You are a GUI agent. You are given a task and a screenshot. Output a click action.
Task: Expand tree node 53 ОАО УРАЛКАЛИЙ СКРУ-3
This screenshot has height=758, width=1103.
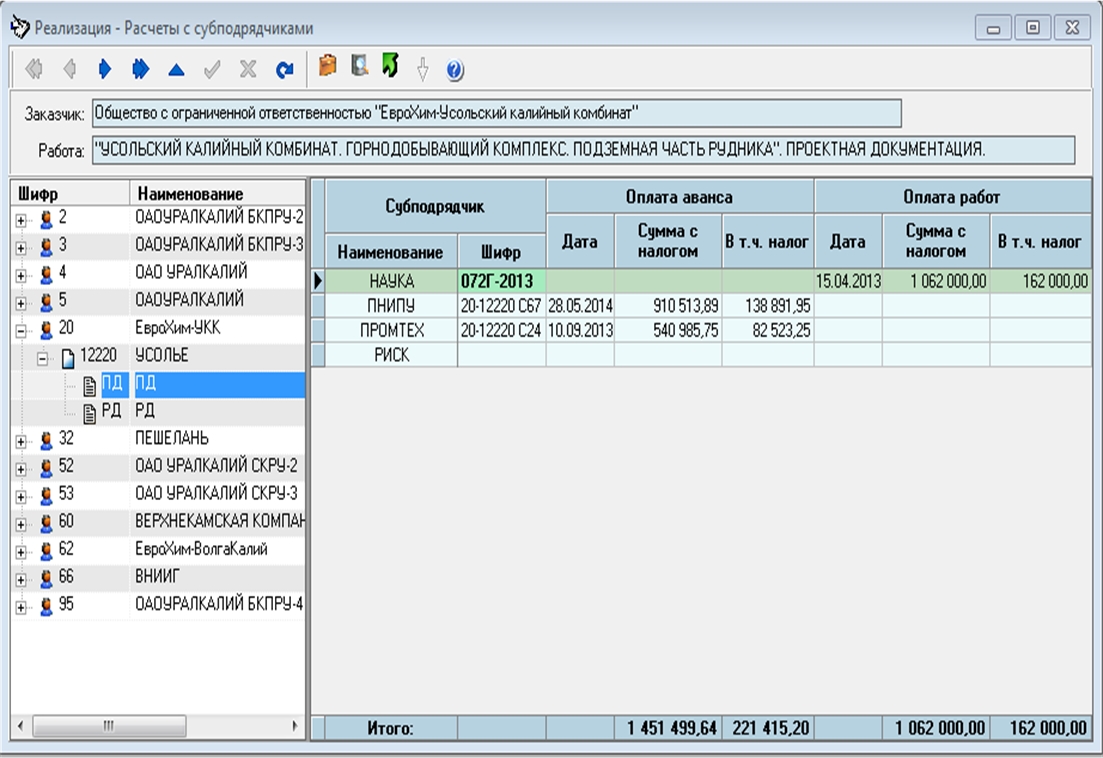(x=21, y=496)
